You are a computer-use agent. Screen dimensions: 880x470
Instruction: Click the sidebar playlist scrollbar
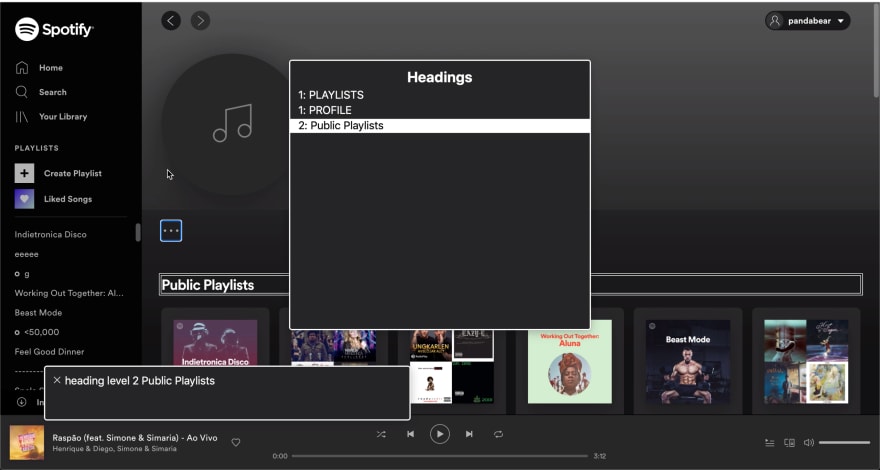coord(138,232)
